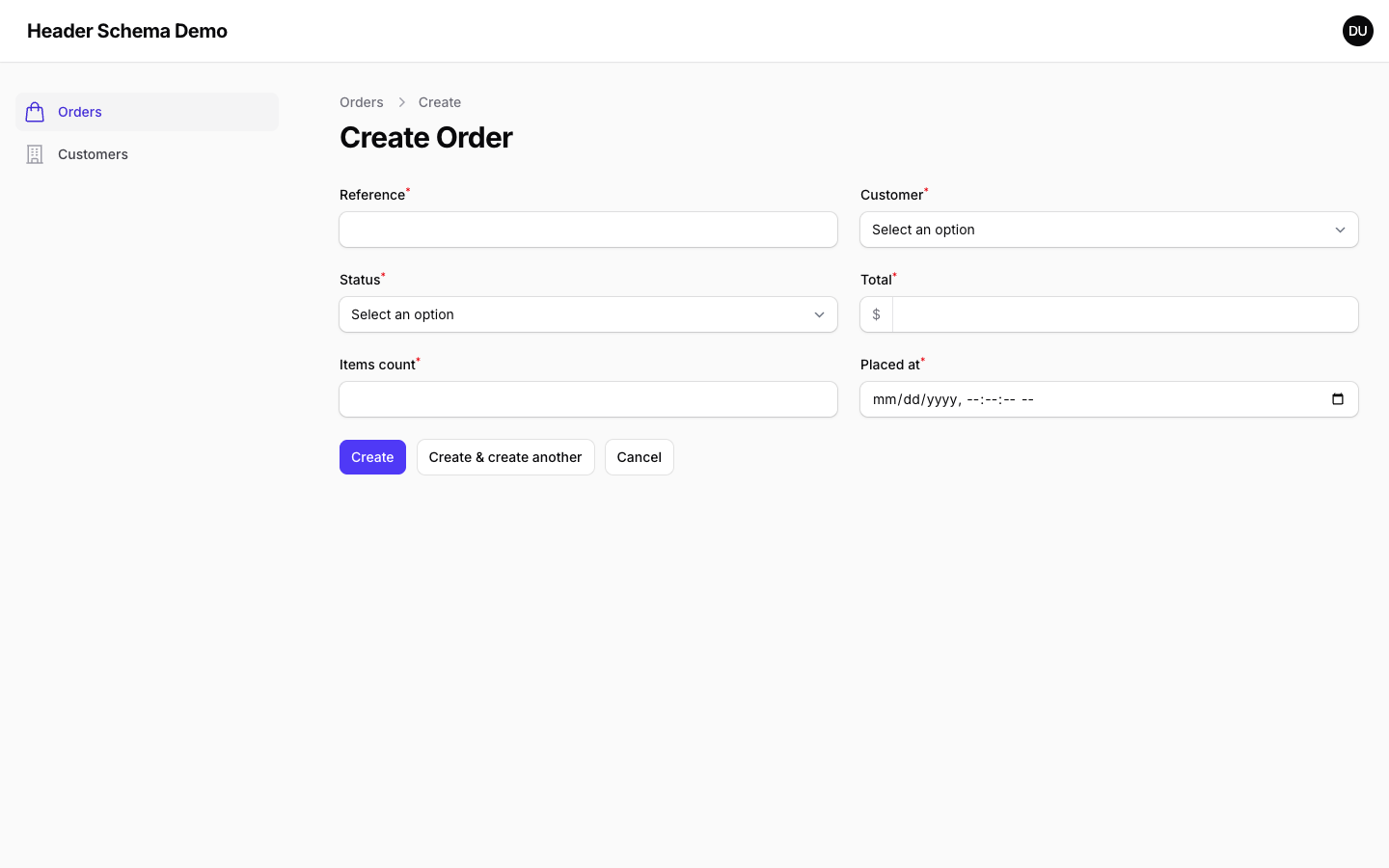Image resolution: width=1389 pixels, height=868 pixels.
Task: Click the Orders breadcrumb link
Action: (362, 102)
